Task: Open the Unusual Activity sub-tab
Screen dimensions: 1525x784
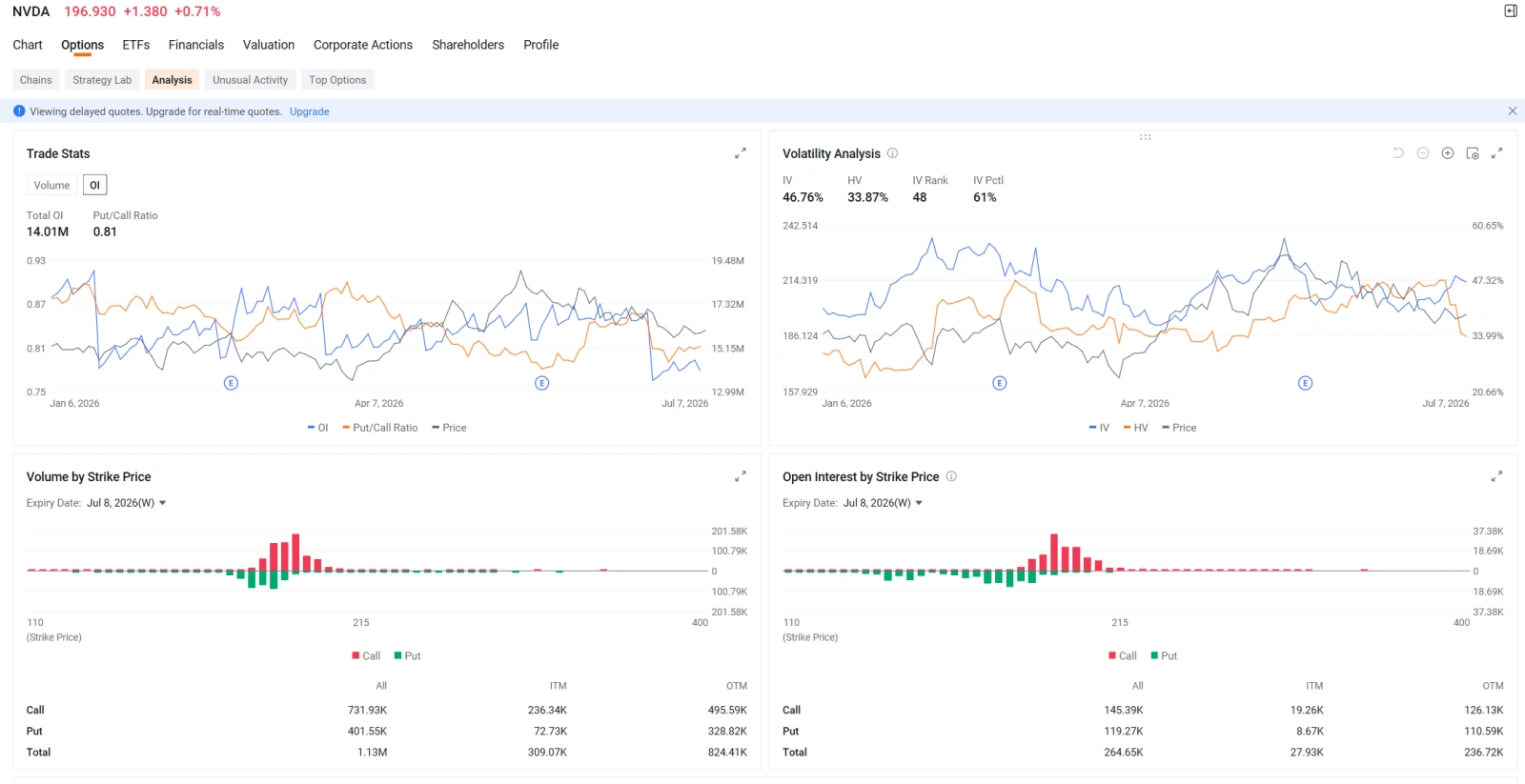Action: (x=250, y=80)
